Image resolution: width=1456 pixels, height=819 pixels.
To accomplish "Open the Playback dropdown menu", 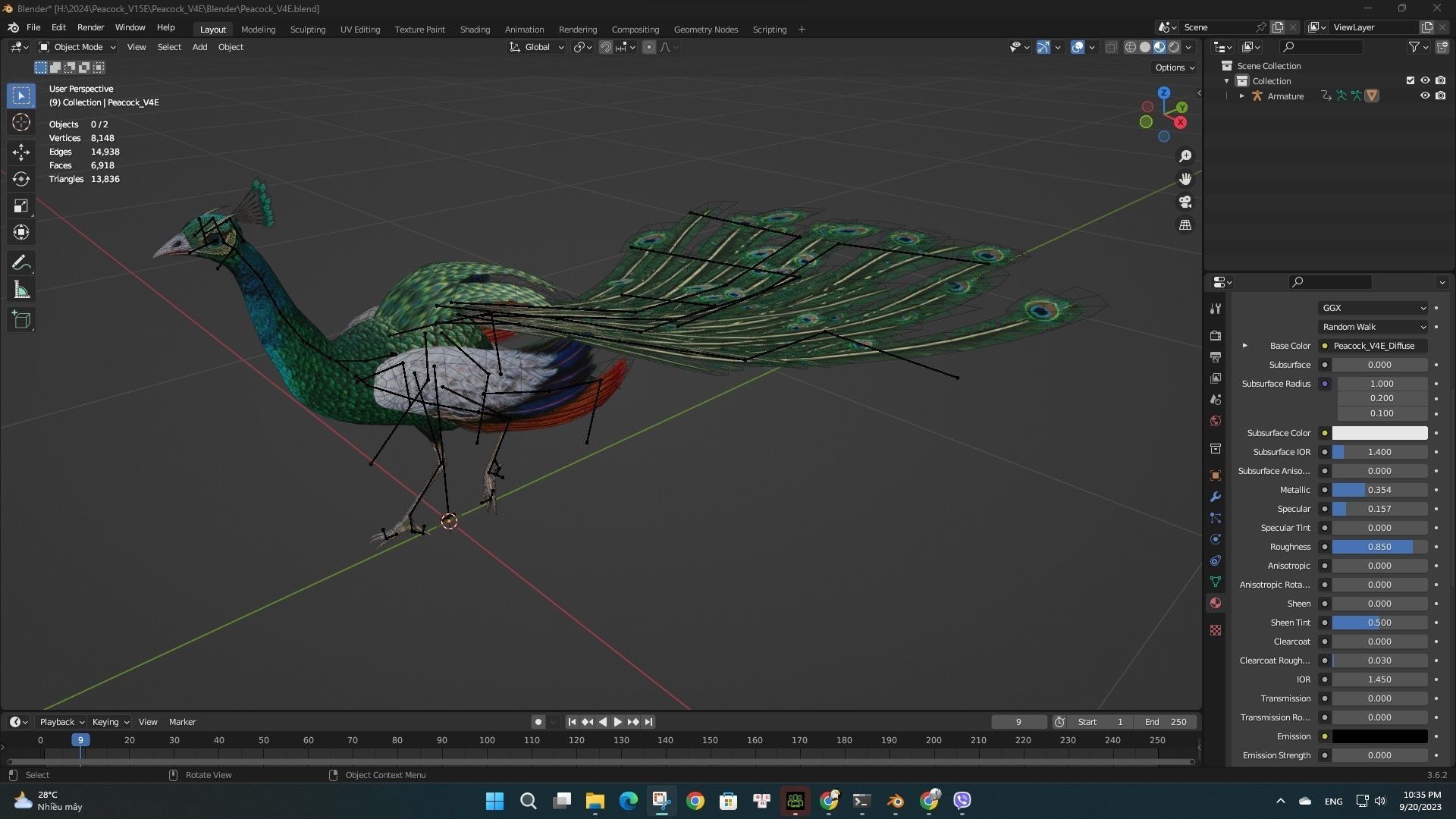I will pyautogui.click(x=61, y=722).
